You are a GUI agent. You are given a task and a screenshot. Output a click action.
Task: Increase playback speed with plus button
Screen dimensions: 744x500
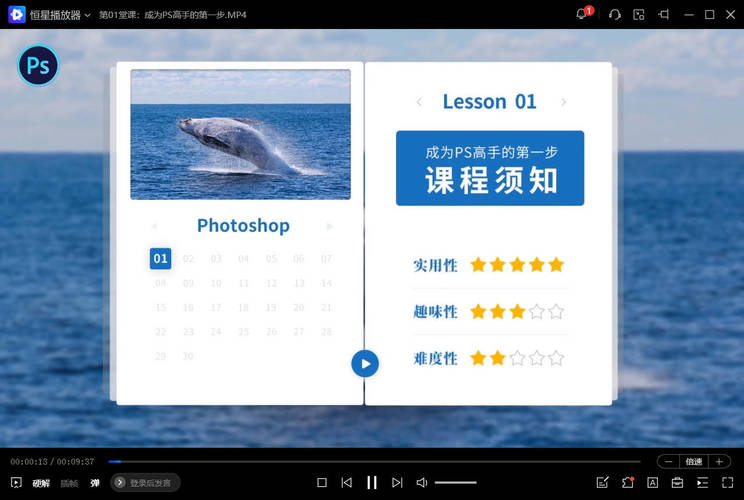tap(718, 461)
